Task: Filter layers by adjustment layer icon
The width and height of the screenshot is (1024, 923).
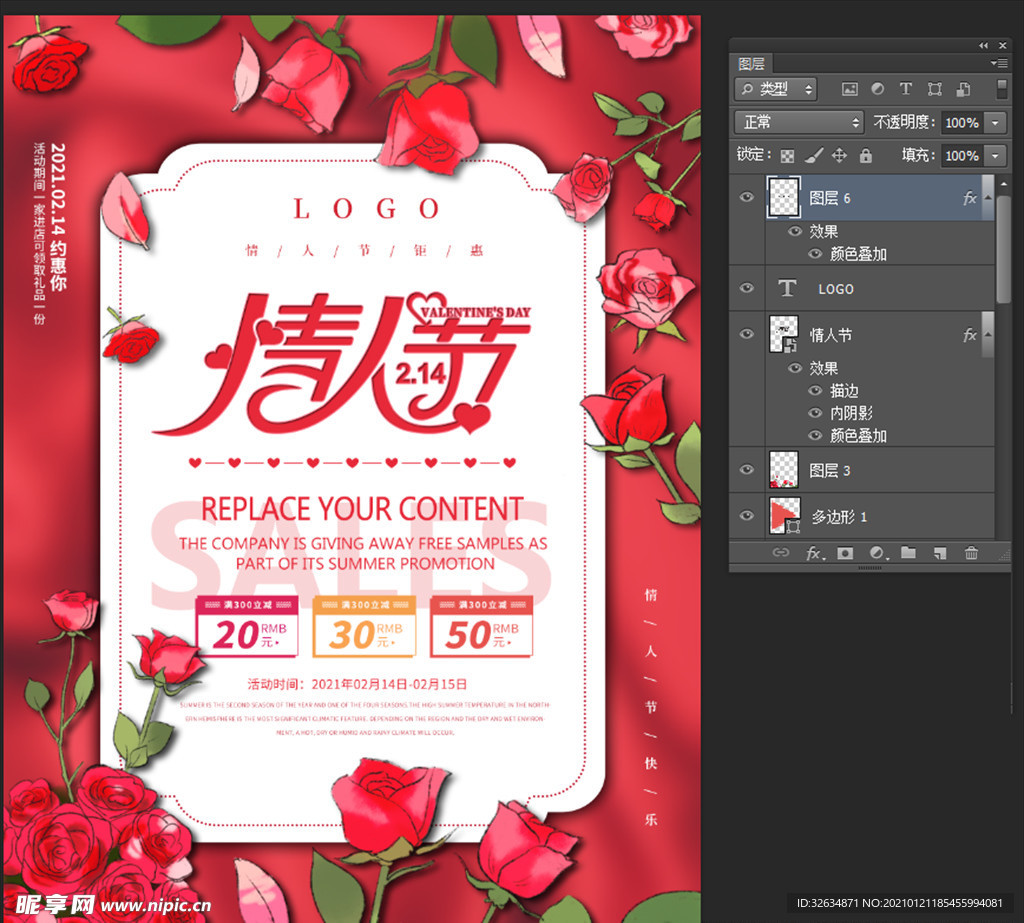Action: point(878,89)
